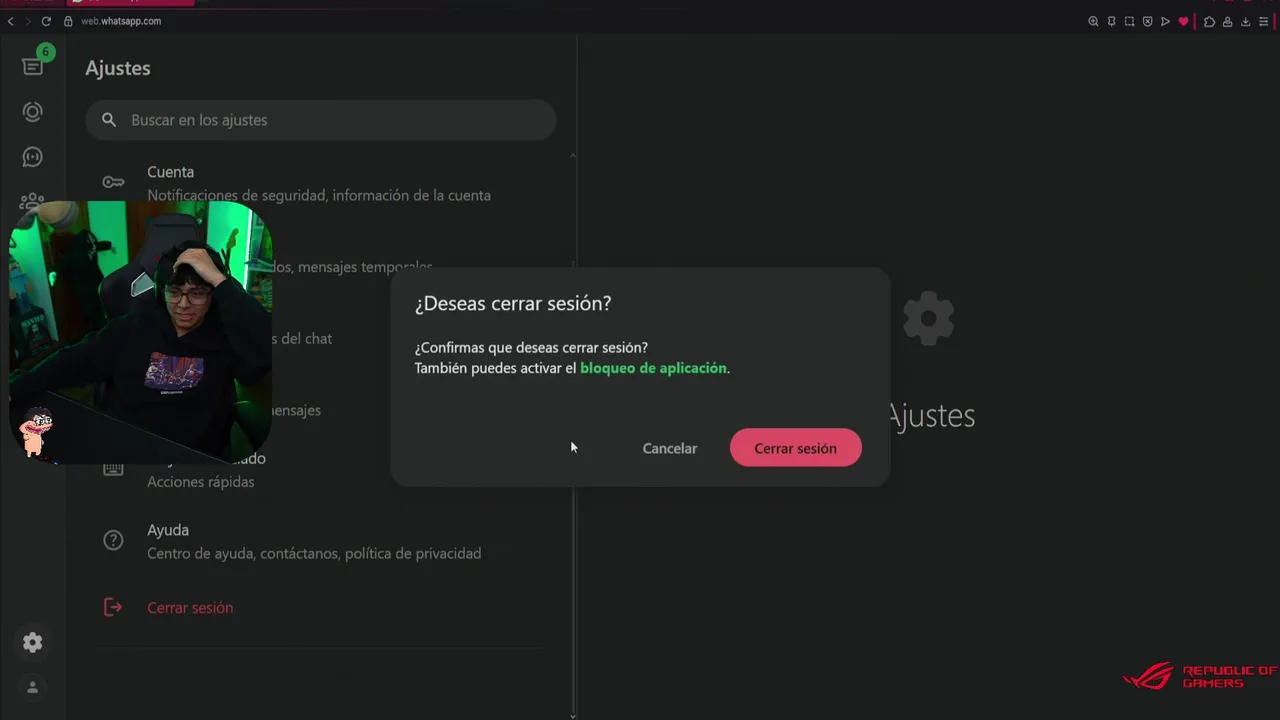Click the Ajustes heading in the left panel
1280x720 pixels.
pyautogui.click(x=118, y=68)
